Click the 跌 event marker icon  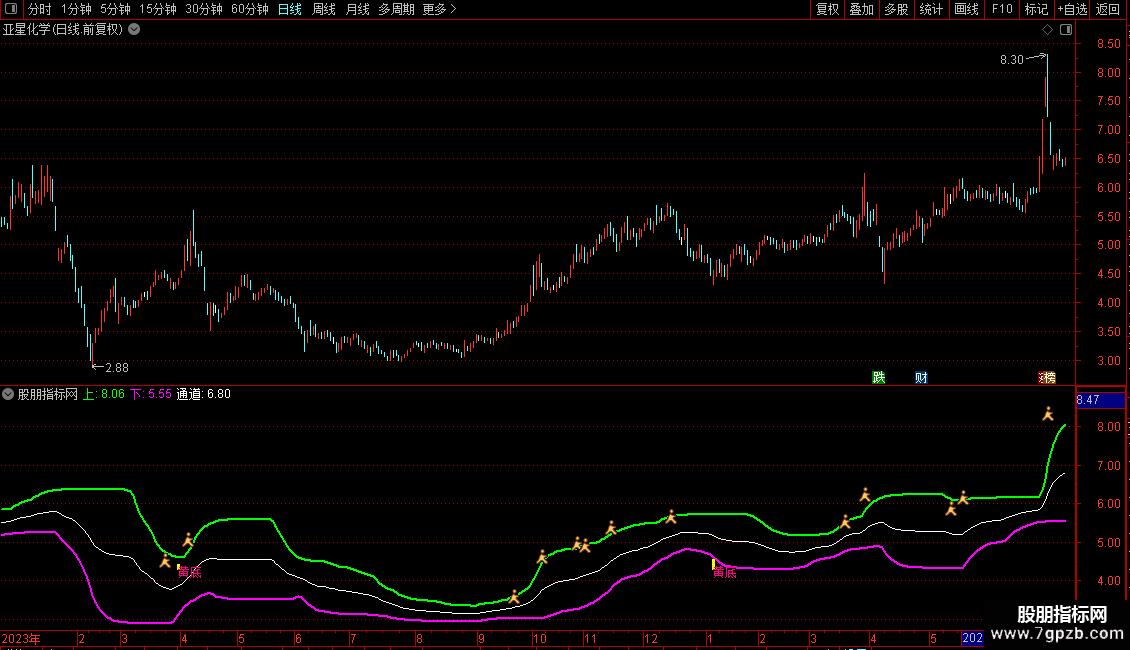coord(879,377)
